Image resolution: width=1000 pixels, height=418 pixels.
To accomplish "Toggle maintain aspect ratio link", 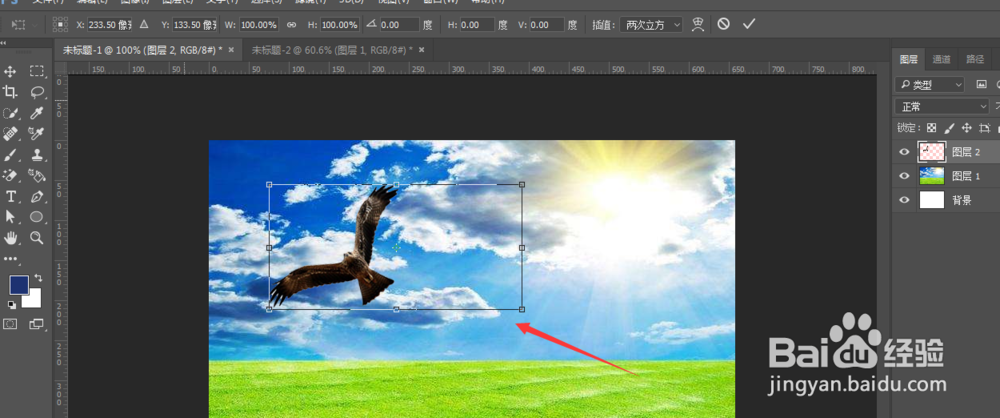I will 291,25.
